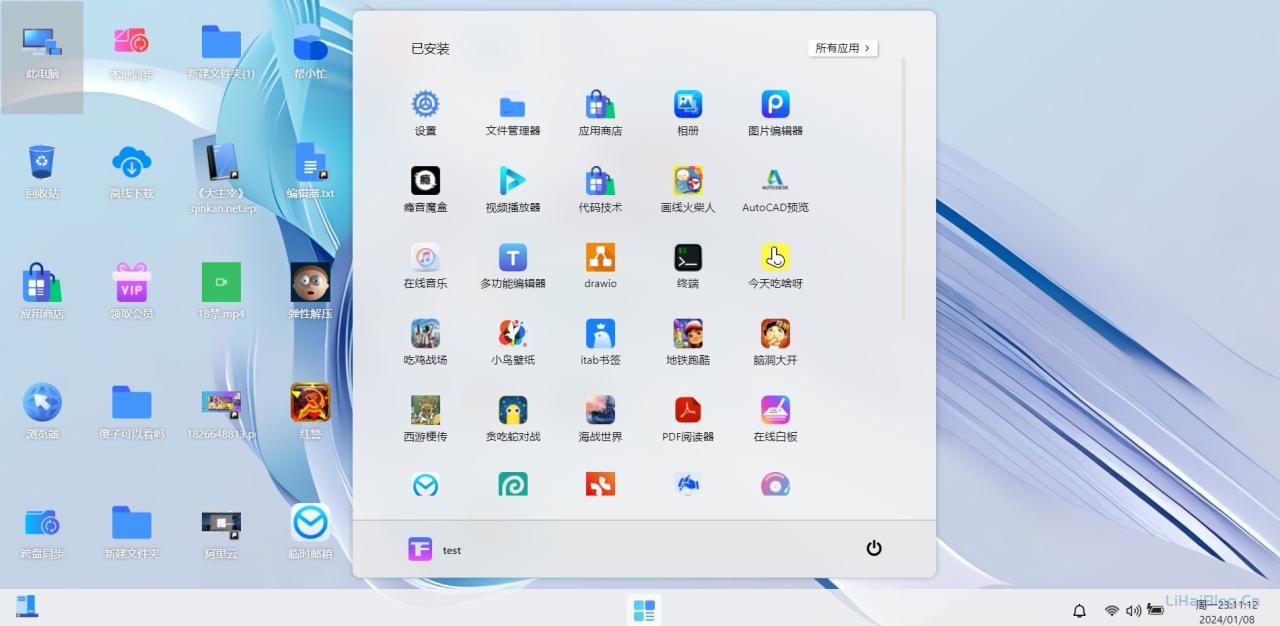
Task: Click the power button in start menu
Action: 874,548
